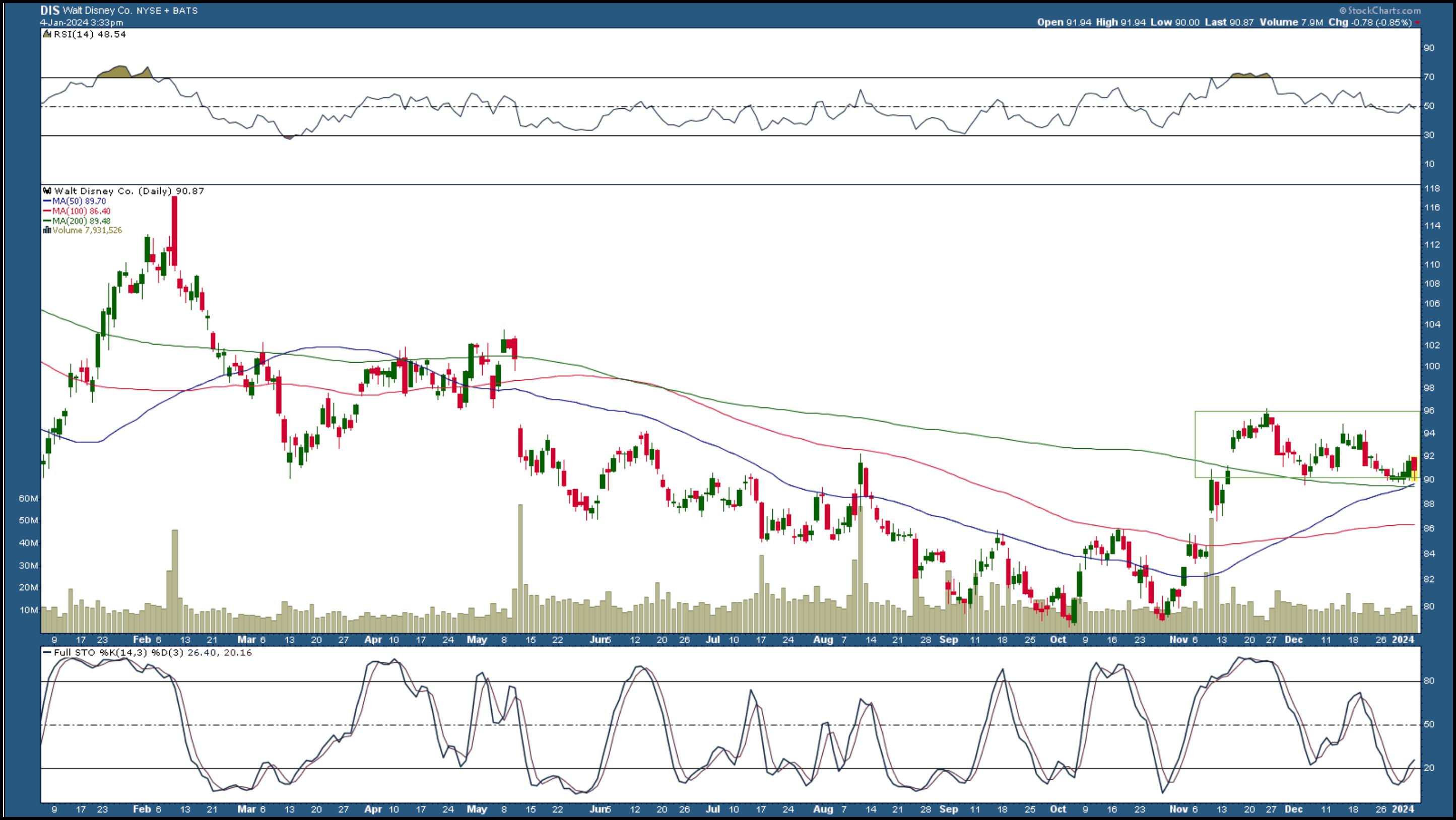
Task: Click the Volume 7,931,526 legend label
Action: (87, 231)
